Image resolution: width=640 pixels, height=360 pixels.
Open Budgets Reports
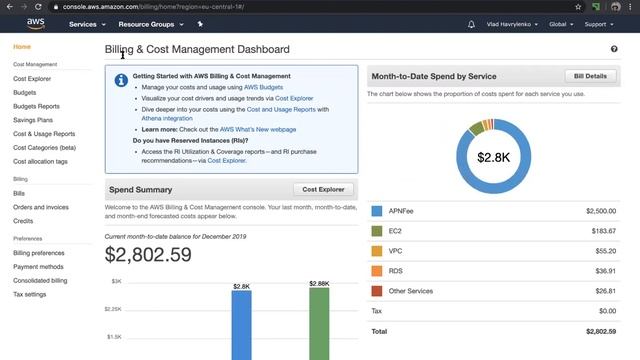click(36, 107)
